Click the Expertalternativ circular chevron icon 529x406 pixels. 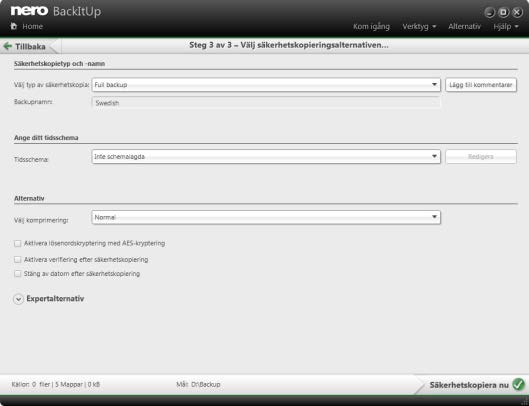point(19,299)
